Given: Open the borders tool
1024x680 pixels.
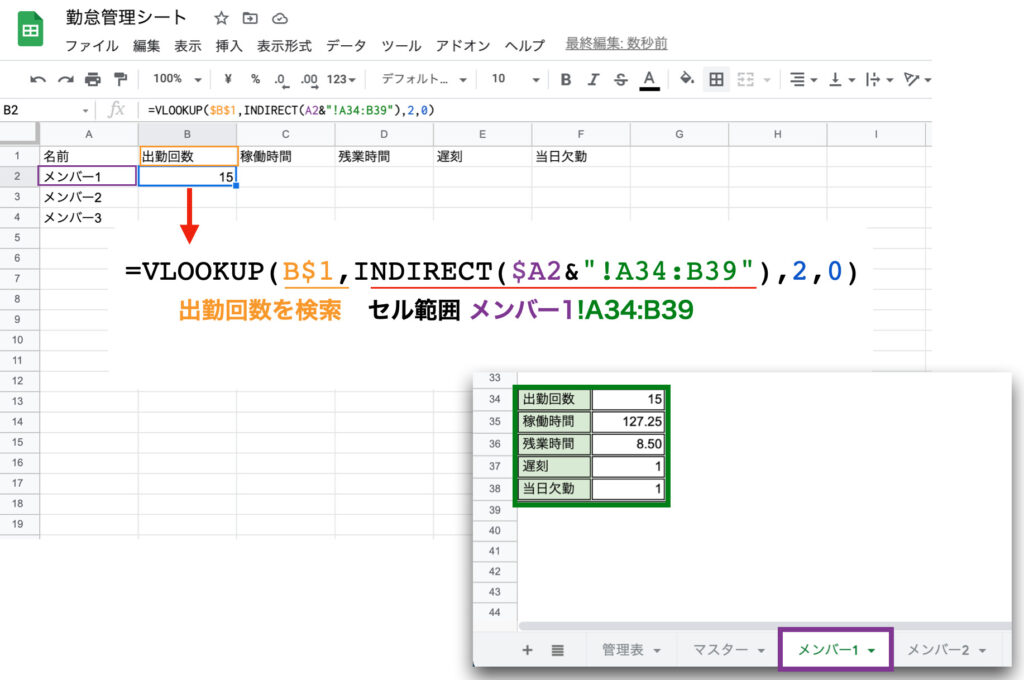Looking at the screenshot, I should pyautogui.click(x=716, y=80).
